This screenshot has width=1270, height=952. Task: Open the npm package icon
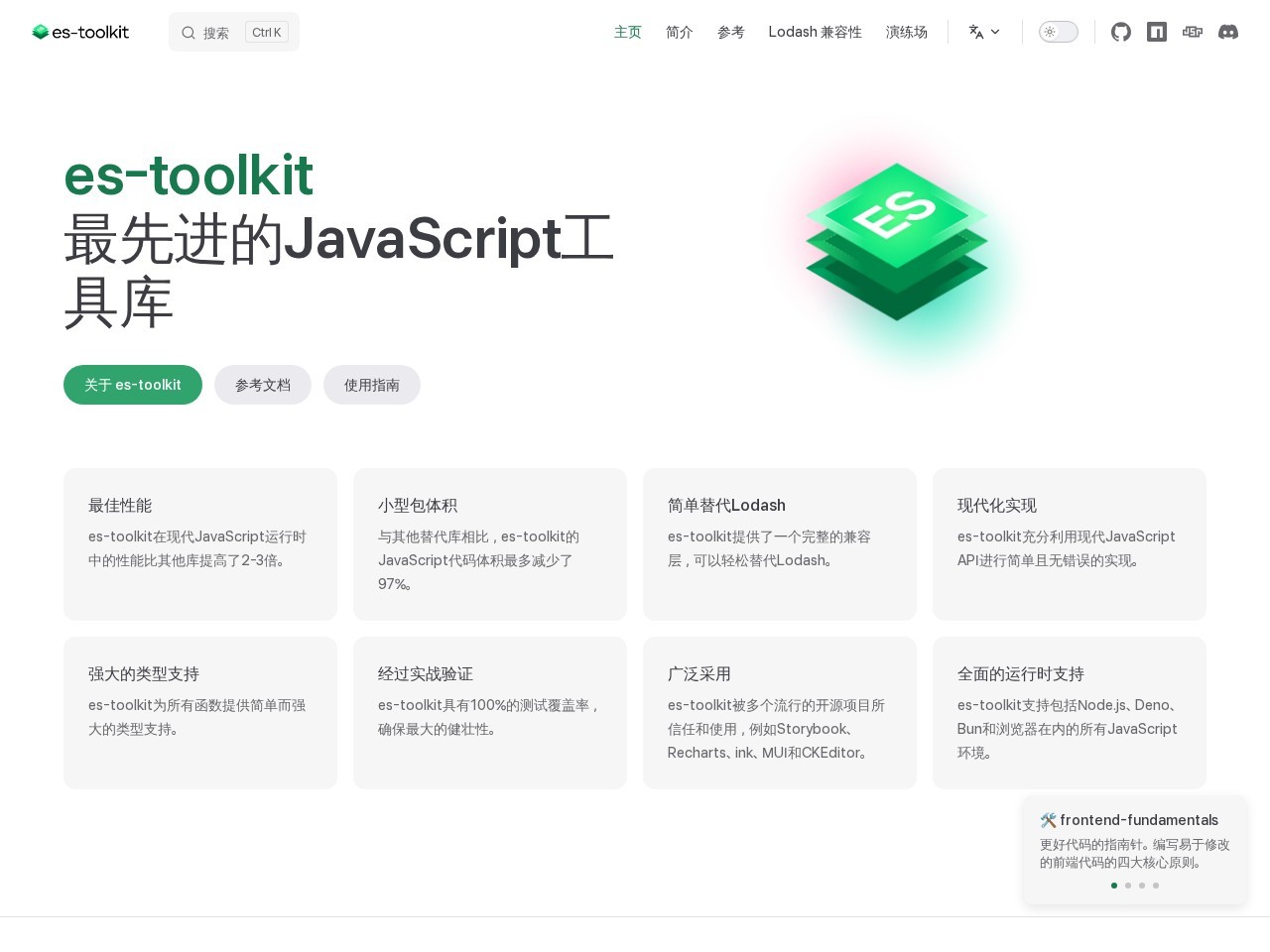(1157, 32)
